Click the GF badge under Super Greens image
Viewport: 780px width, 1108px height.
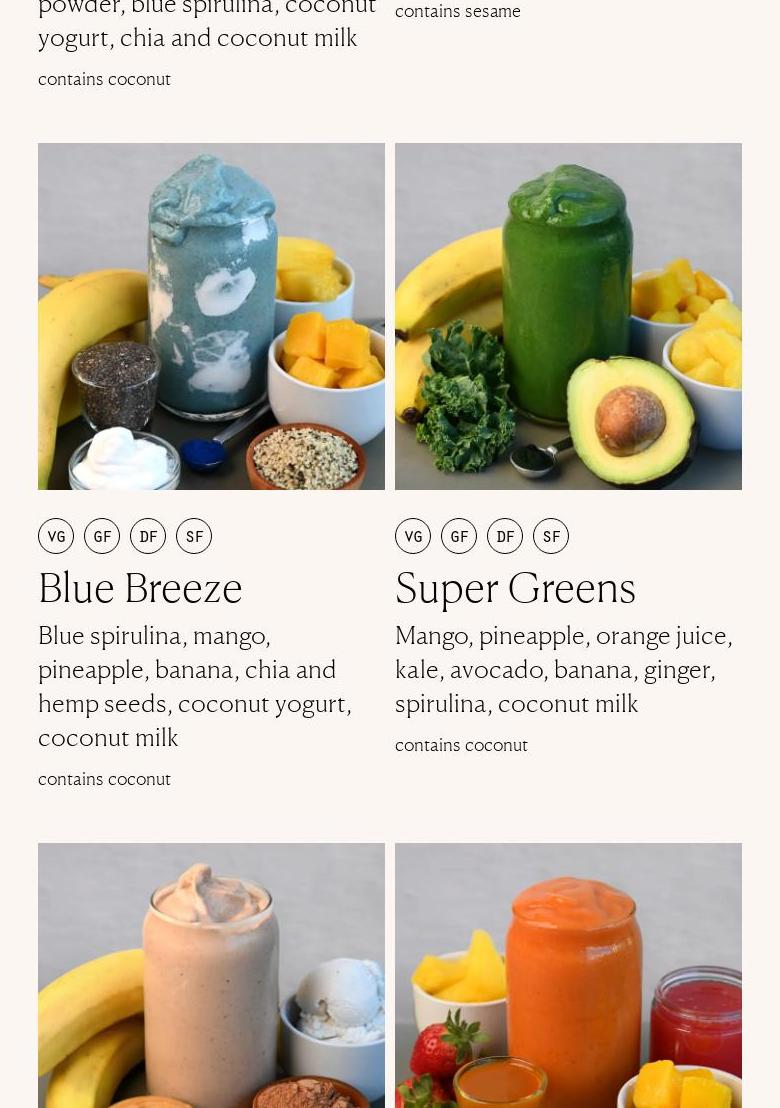(459, 536)
